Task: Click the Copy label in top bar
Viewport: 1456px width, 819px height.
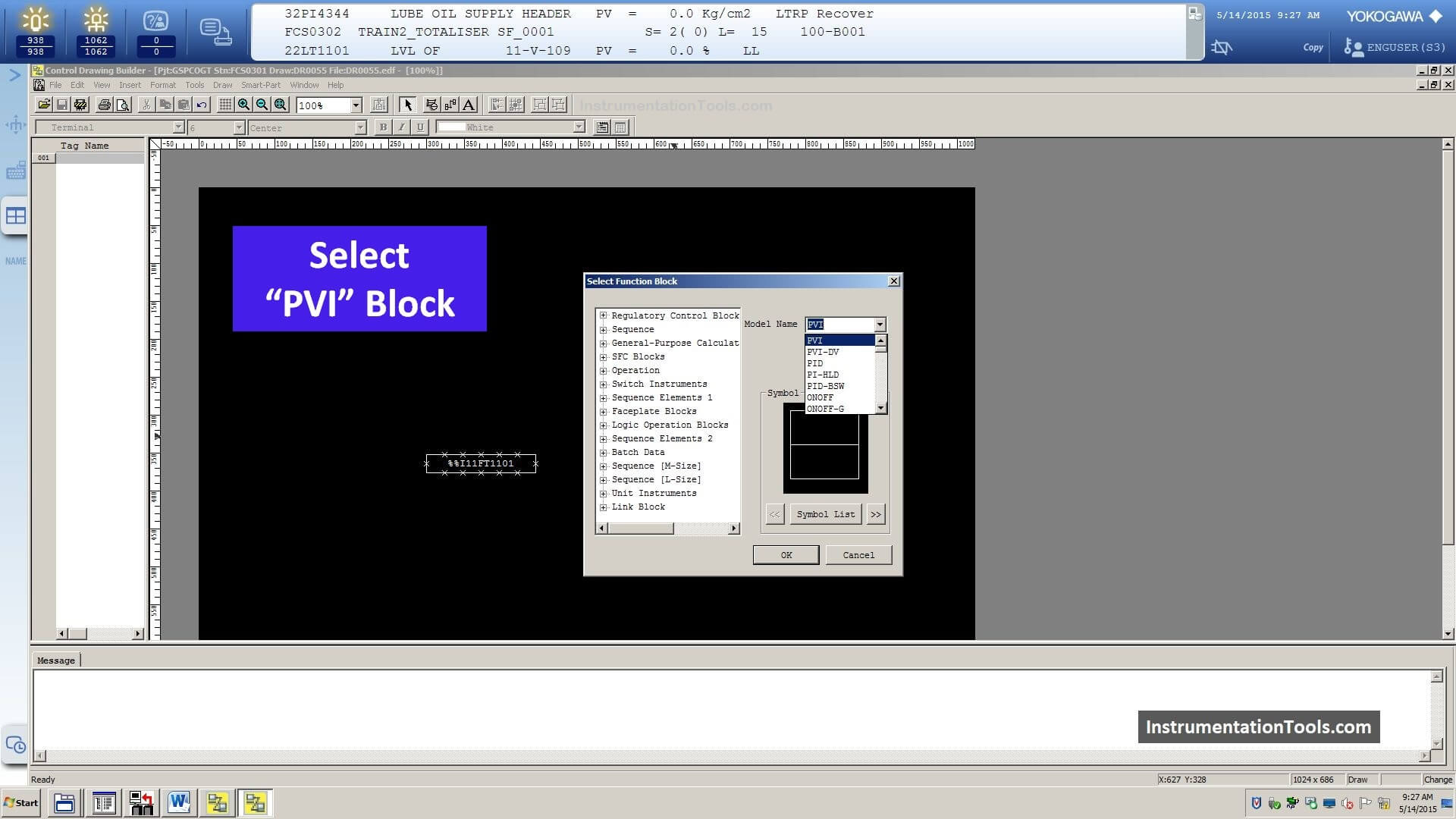Action: pyautogui.click(x=1313, y=47)
